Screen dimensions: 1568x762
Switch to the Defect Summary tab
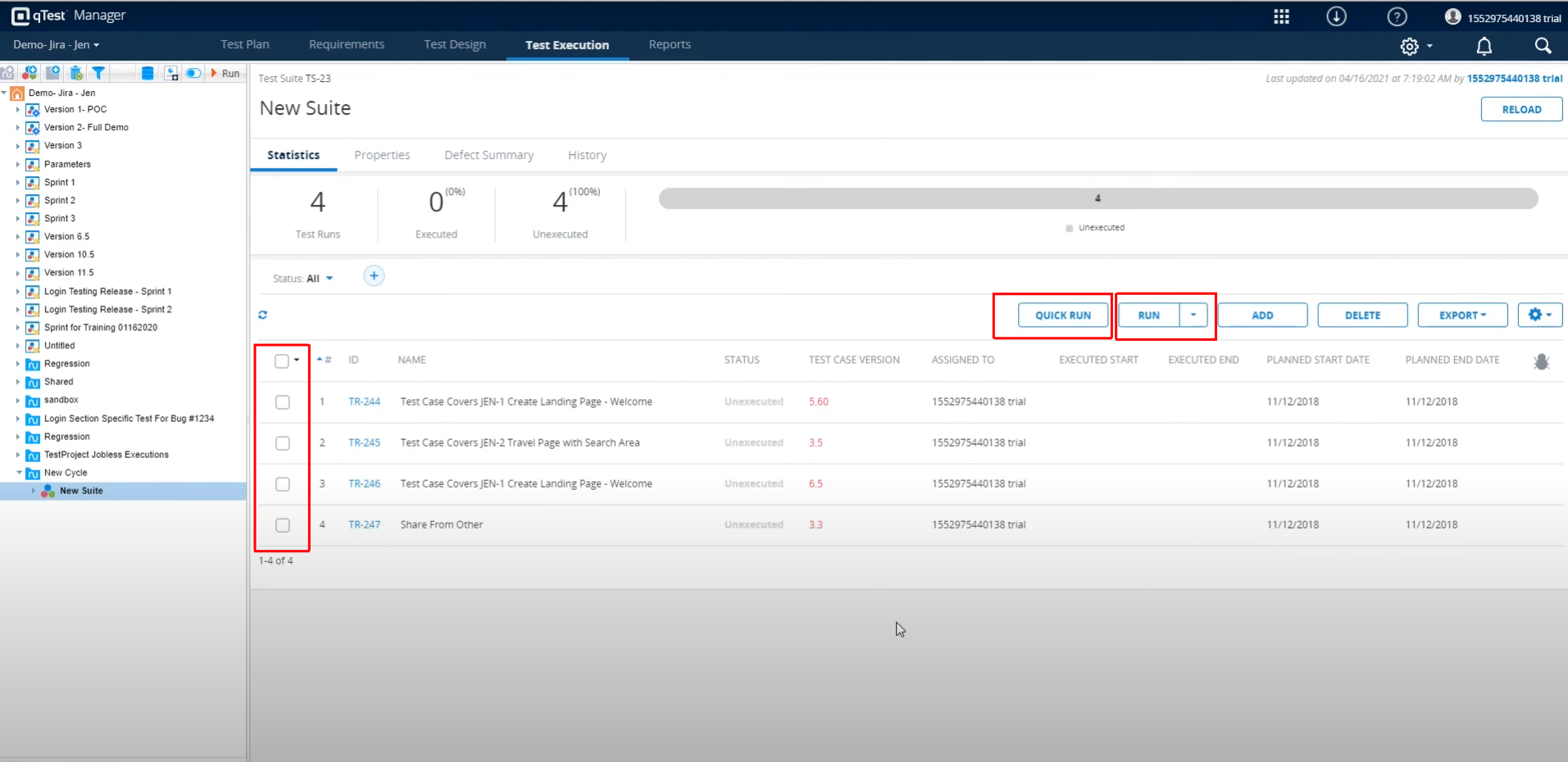click(x=489, y=155)
